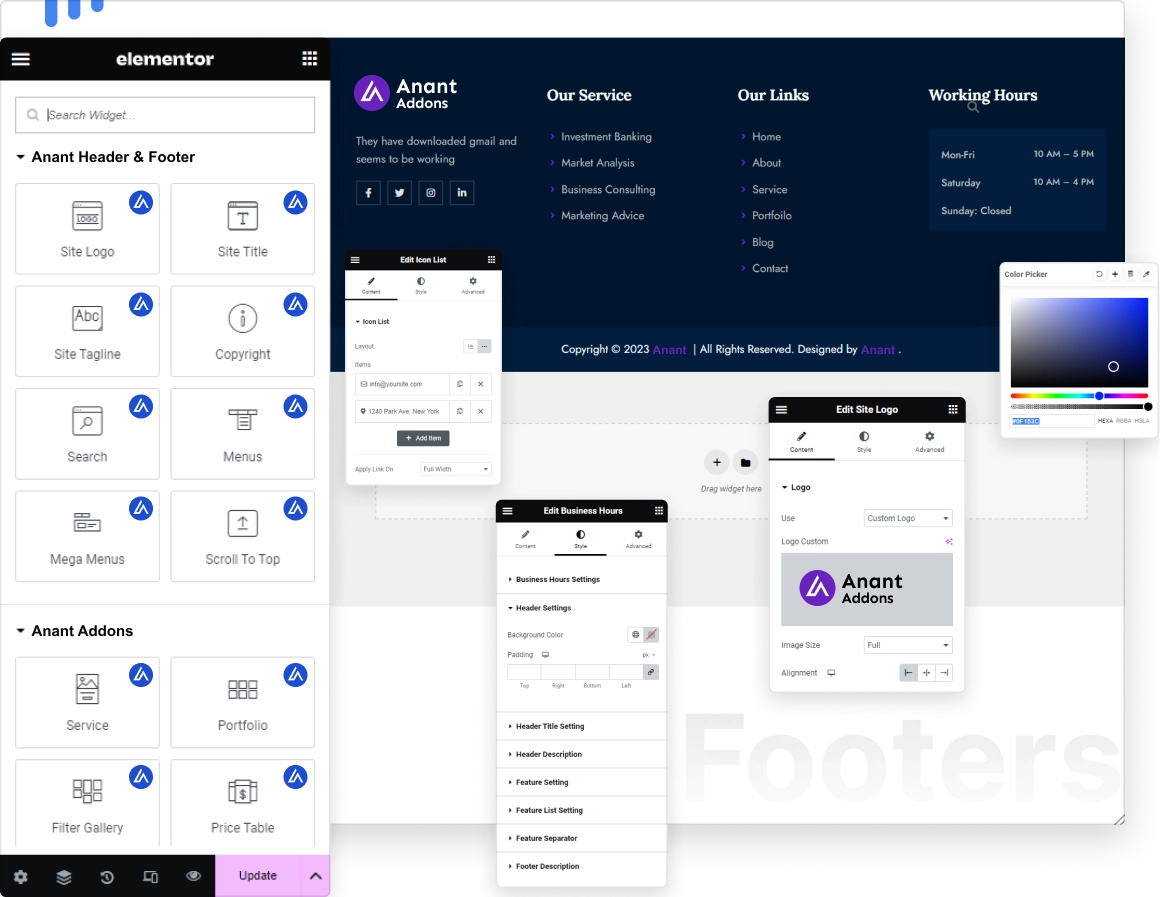Screen dimensions: 1160x897
Task: Switch color format to RGBA
Action: 1124,420
